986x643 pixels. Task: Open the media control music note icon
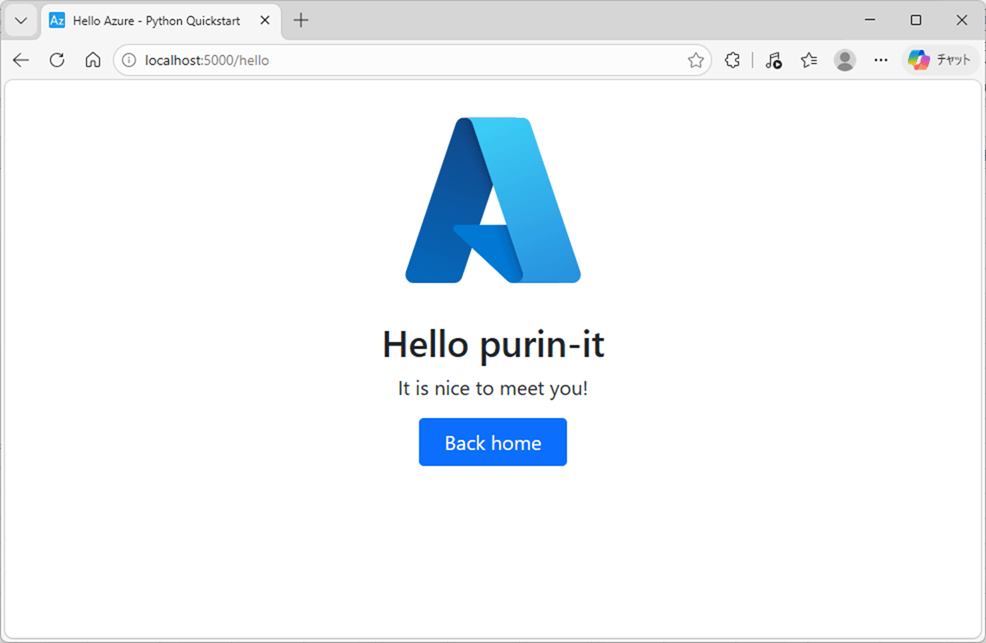773,60
